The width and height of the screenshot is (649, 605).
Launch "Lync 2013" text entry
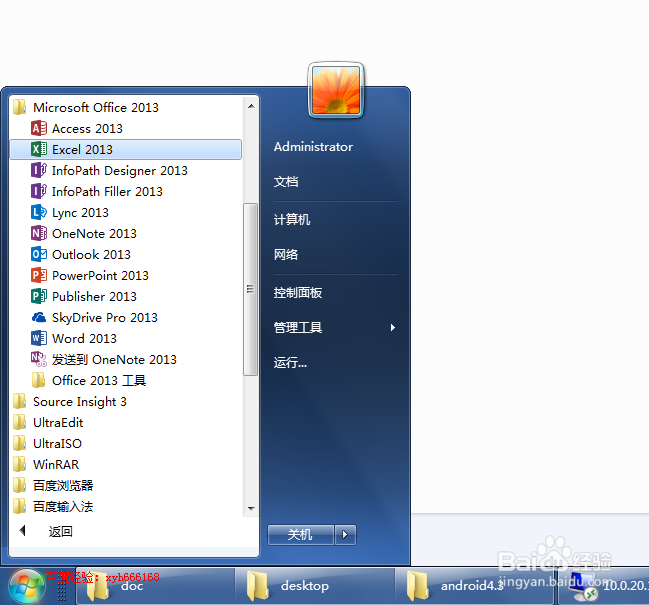80,213
